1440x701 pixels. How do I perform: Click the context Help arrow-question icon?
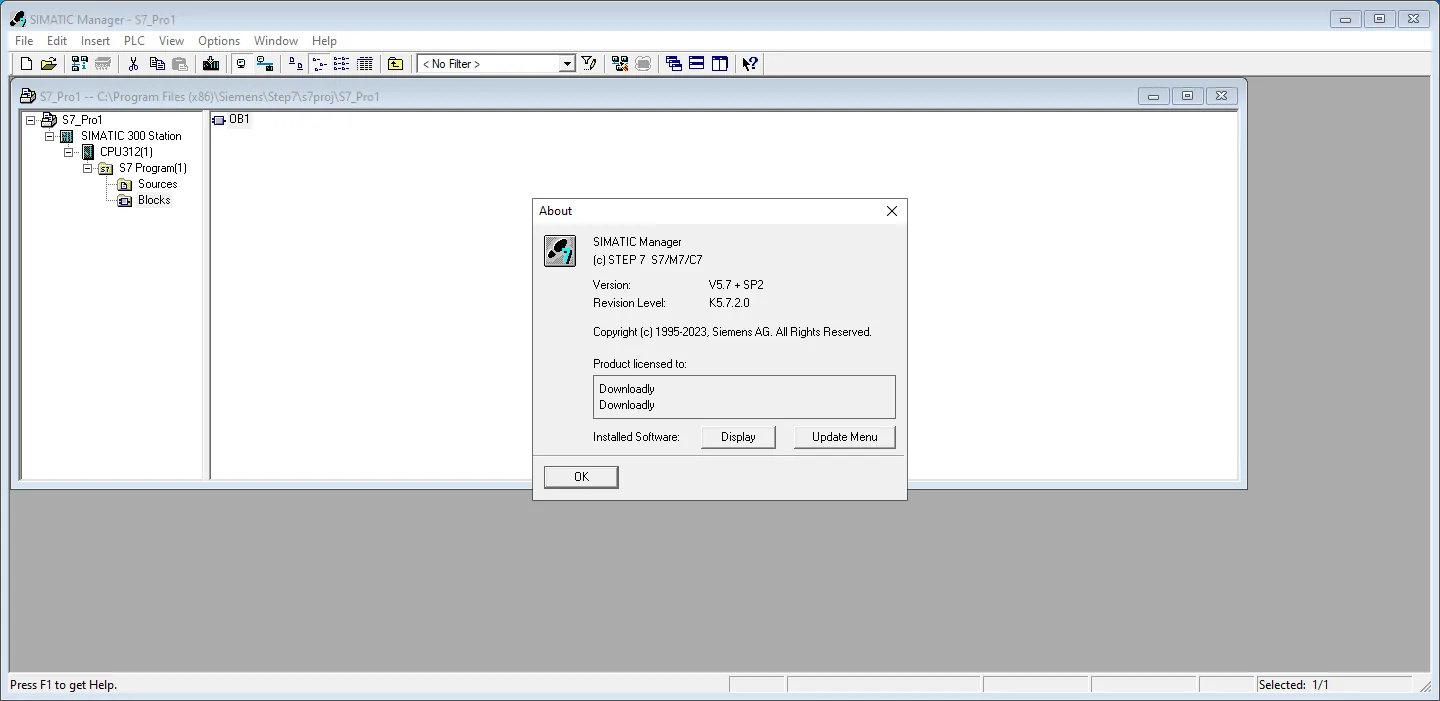pos(750,64)
